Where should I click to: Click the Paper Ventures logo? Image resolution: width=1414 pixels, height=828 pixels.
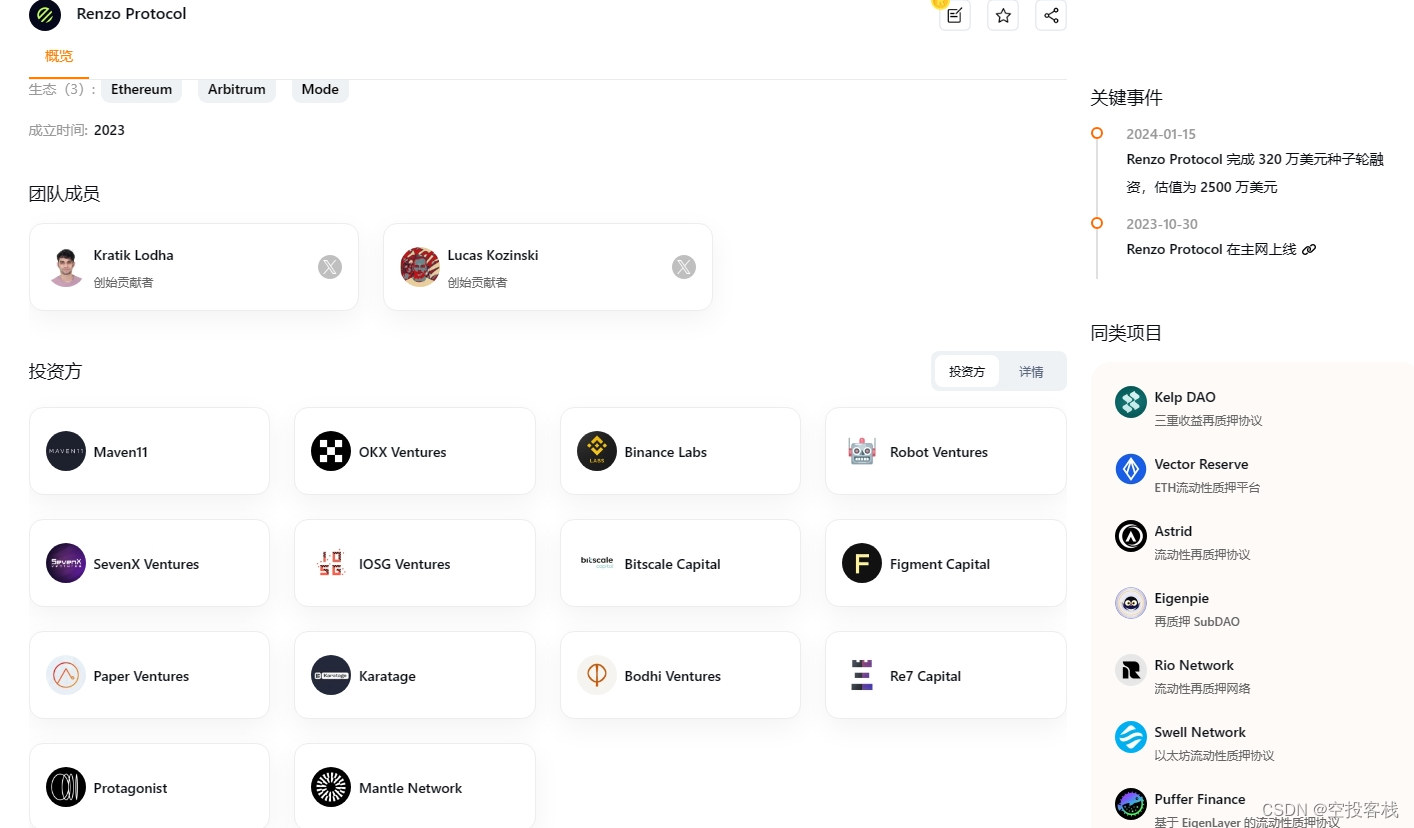[x=66, y=675]
